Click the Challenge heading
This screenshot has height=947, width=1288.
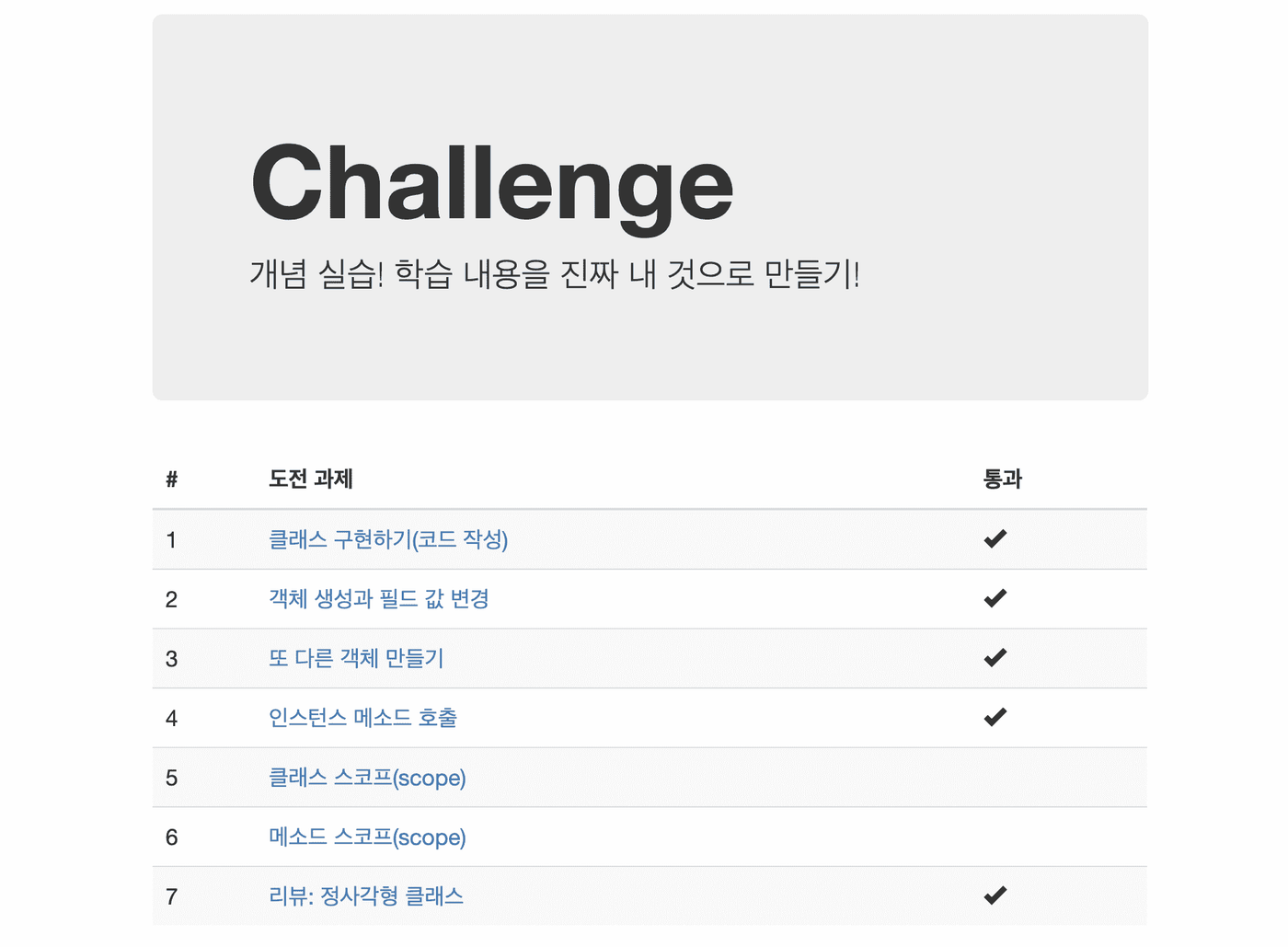click(x=492, y=184)
